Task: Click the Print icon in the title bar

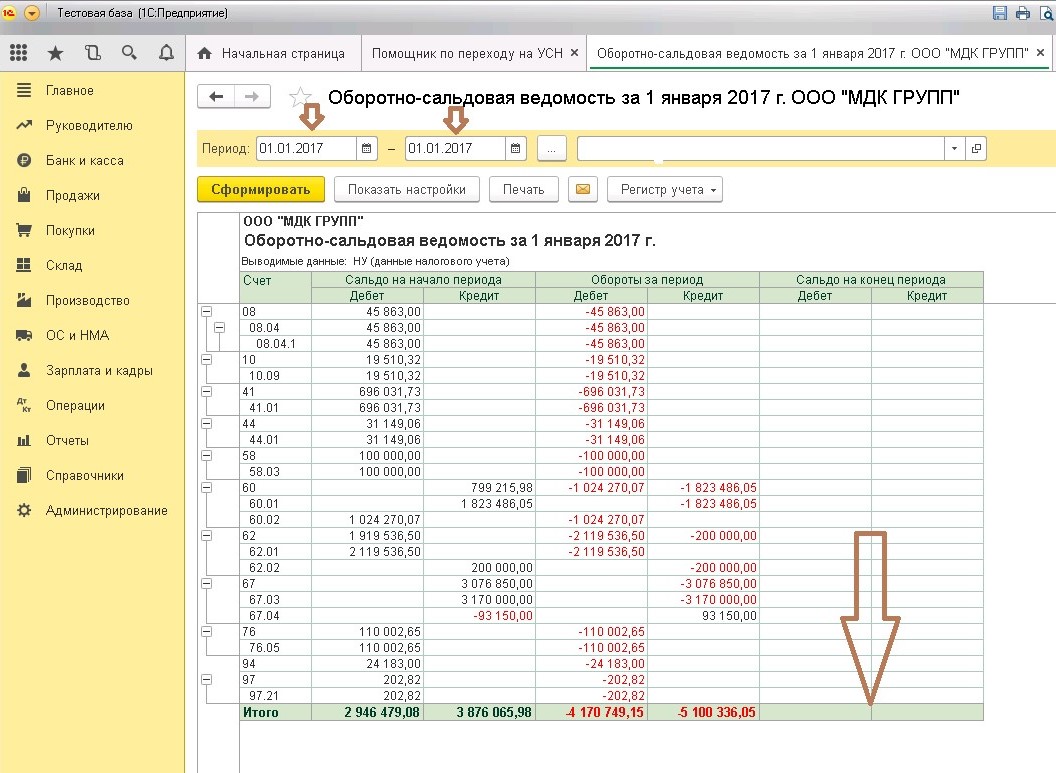Action: coord(1022,13)
